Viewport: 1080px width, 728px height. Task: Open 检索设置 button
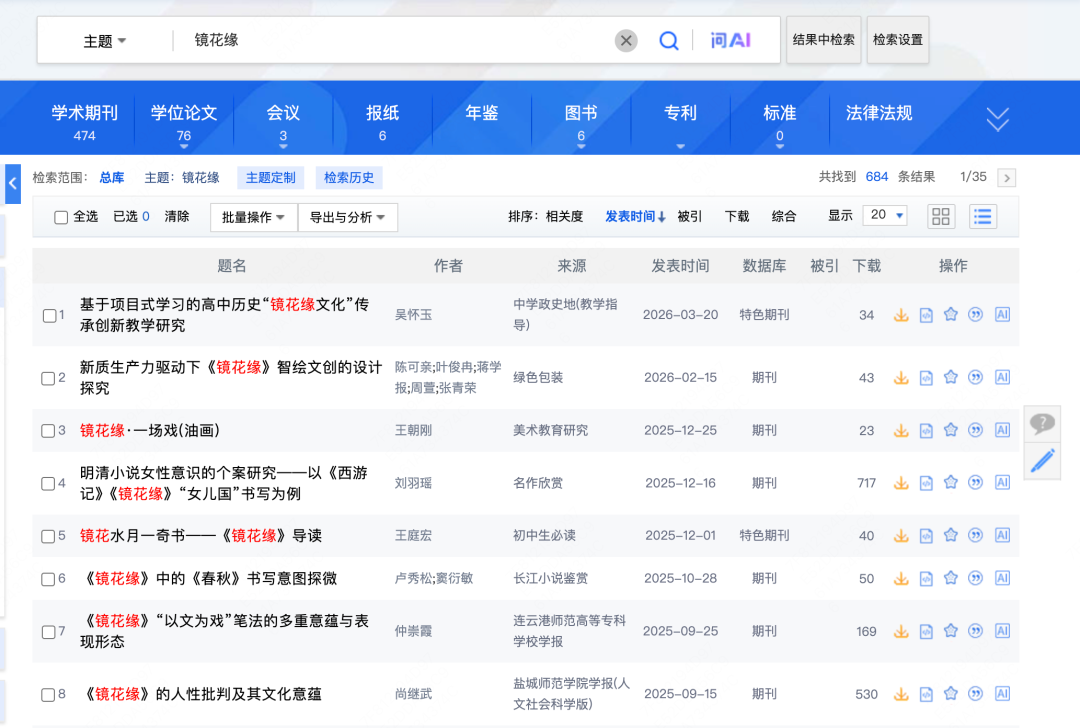pyautogui.click(x=897, y=40)
